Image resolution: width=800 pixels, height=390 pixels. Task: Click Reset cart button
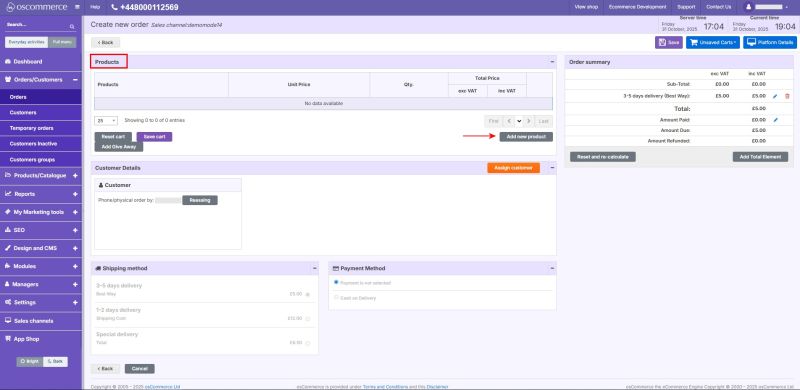click(113, 137)
